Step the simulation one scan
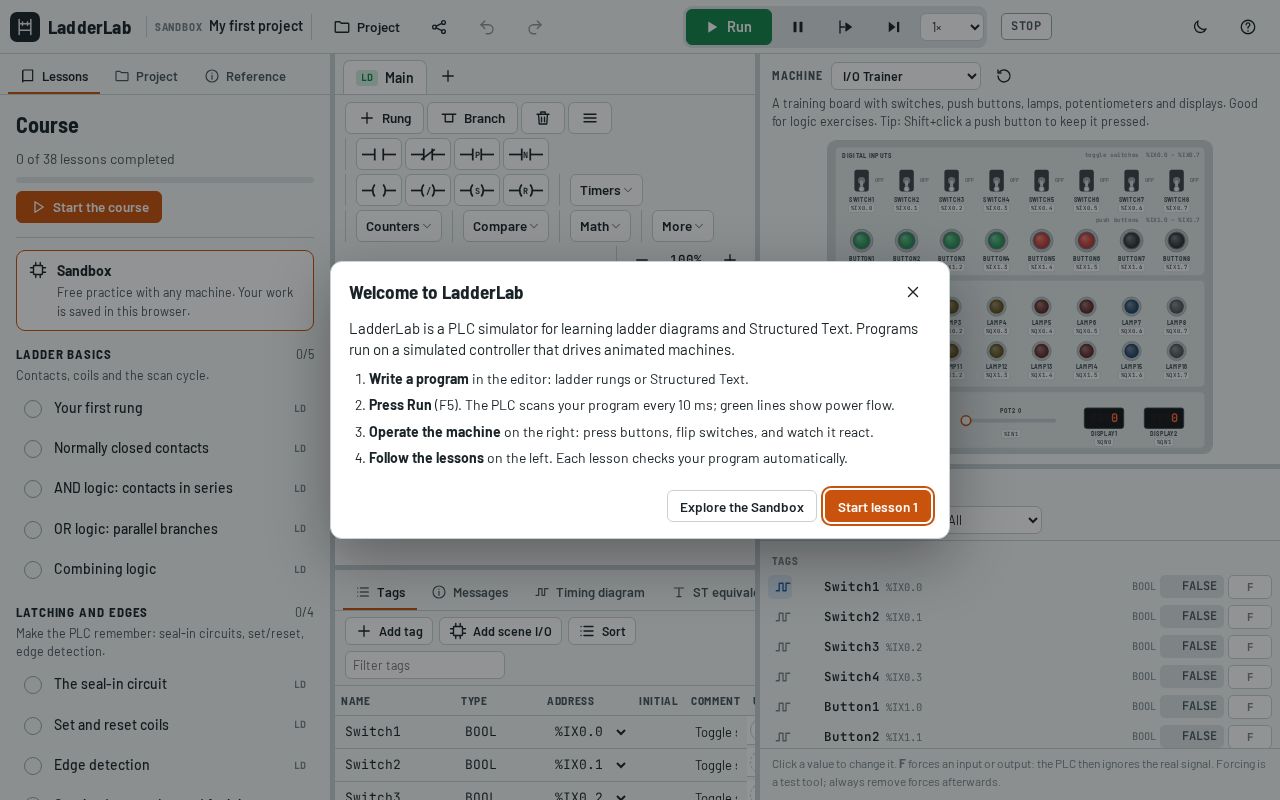Screen dimensions: 1280x800 pyautogui.click(x=846, y=27)
